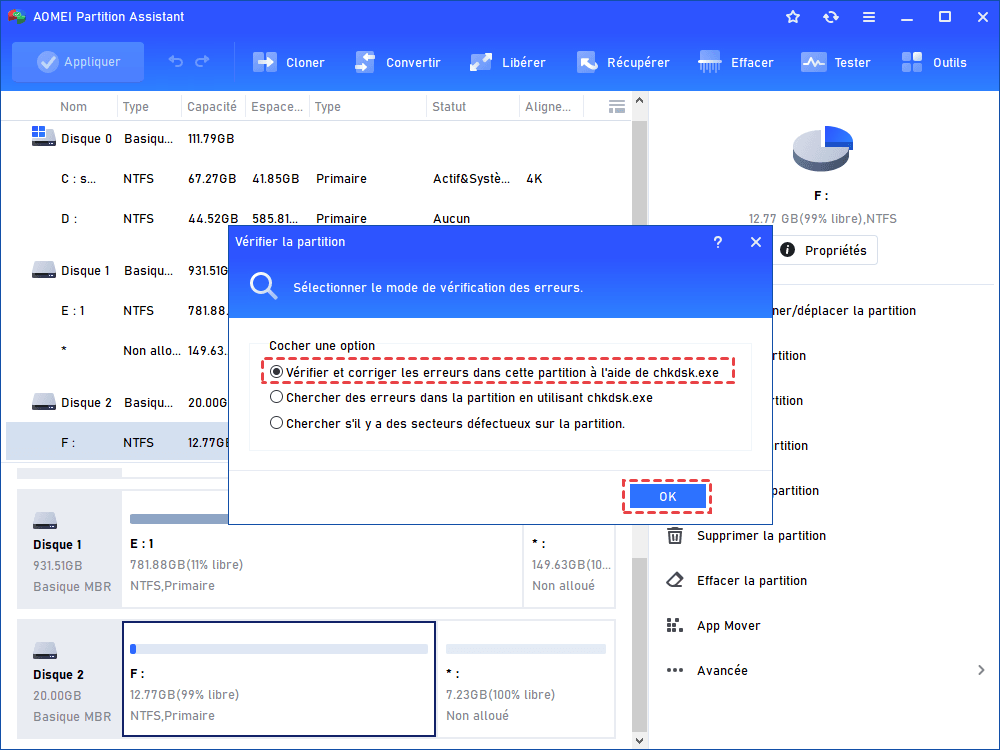Click the Effacer wipe icon

tap(711, 62)
